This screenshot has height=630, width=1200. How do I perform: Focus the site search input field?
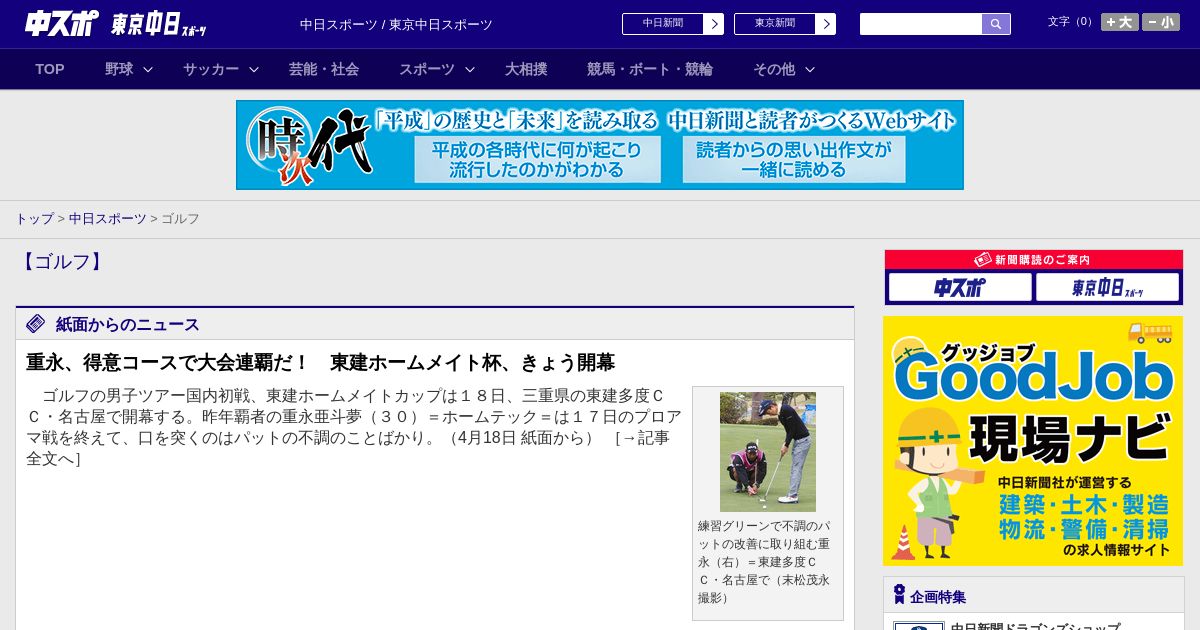pos(921,24)
